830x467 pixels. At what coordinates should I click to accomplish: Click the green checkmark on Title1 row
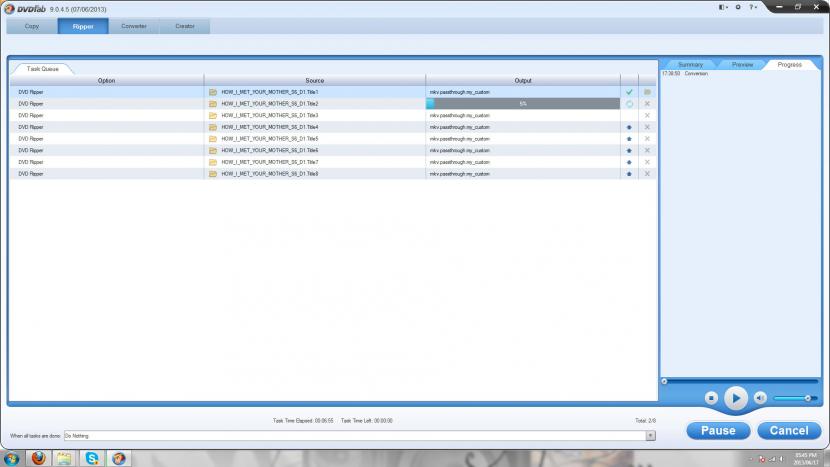point(629,92)
